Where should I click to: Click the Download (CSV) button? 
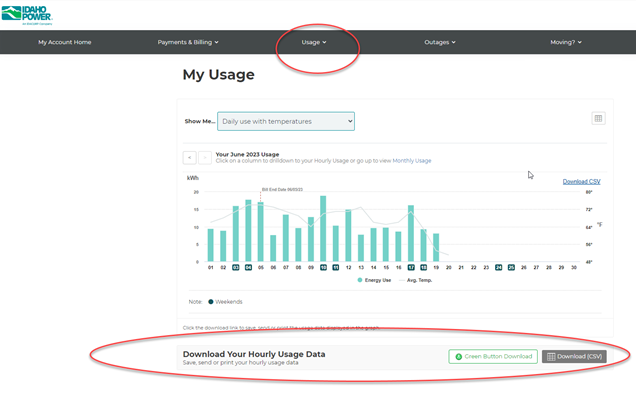574,356
